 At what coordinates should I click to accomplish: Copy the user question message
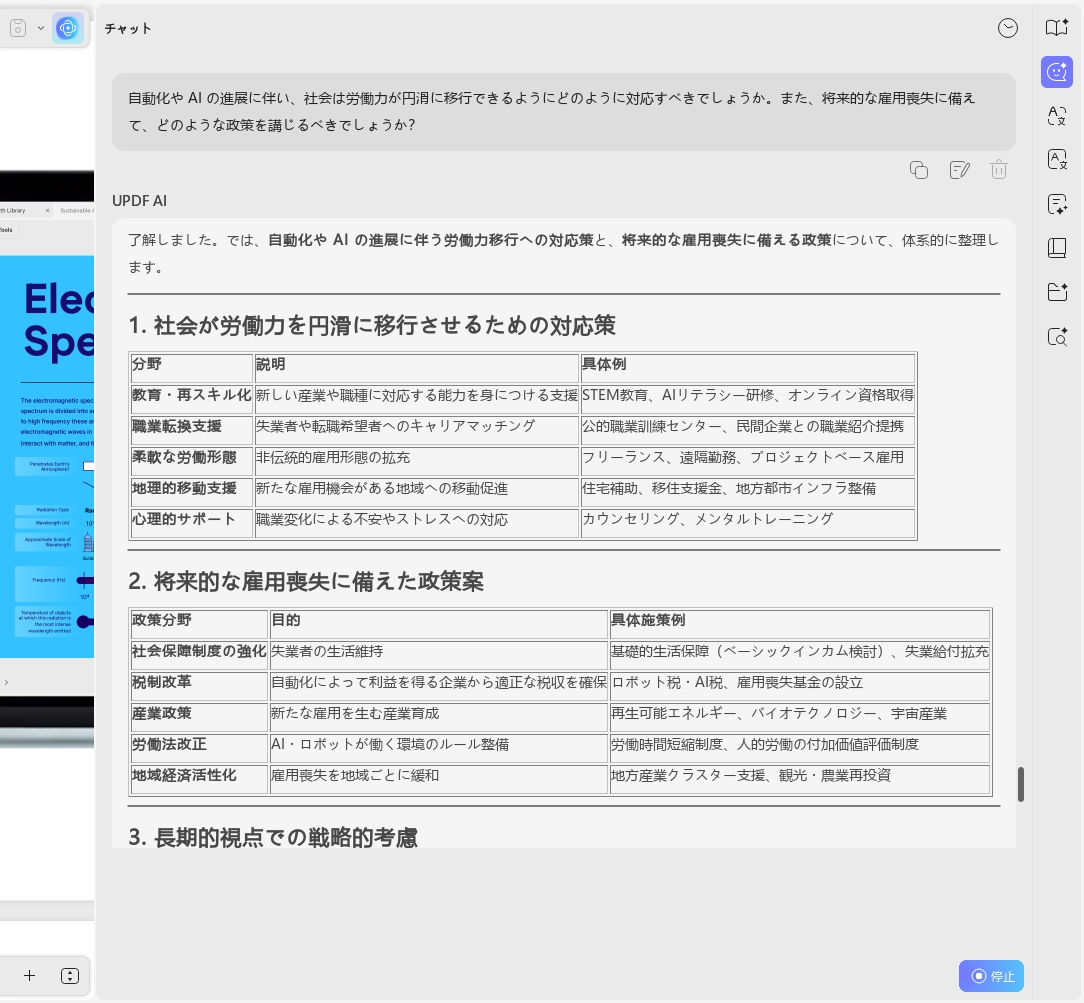click(918, 169)
